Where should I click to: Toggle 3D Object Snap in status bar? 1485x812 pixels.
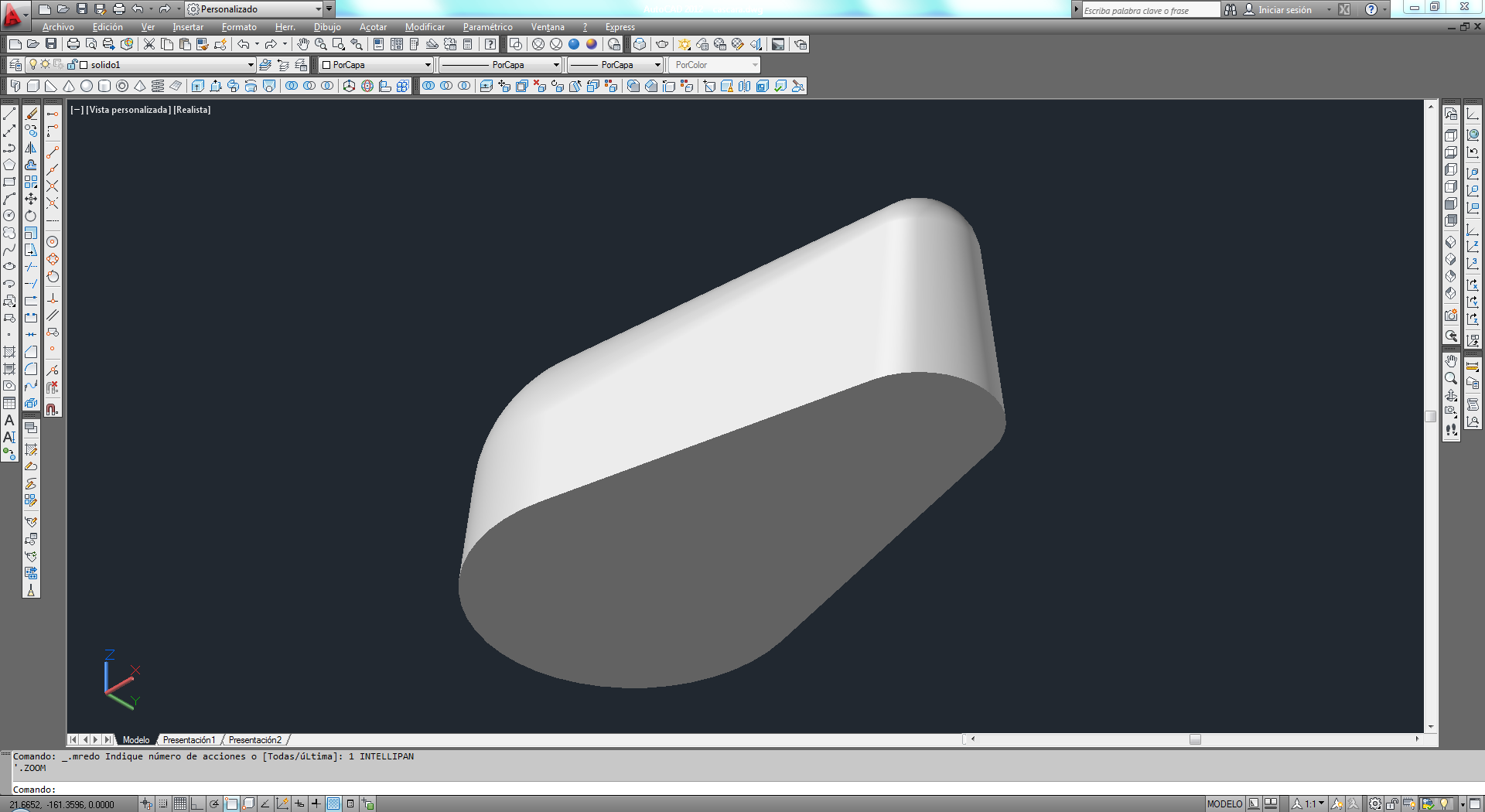click(x=248, y=803)
